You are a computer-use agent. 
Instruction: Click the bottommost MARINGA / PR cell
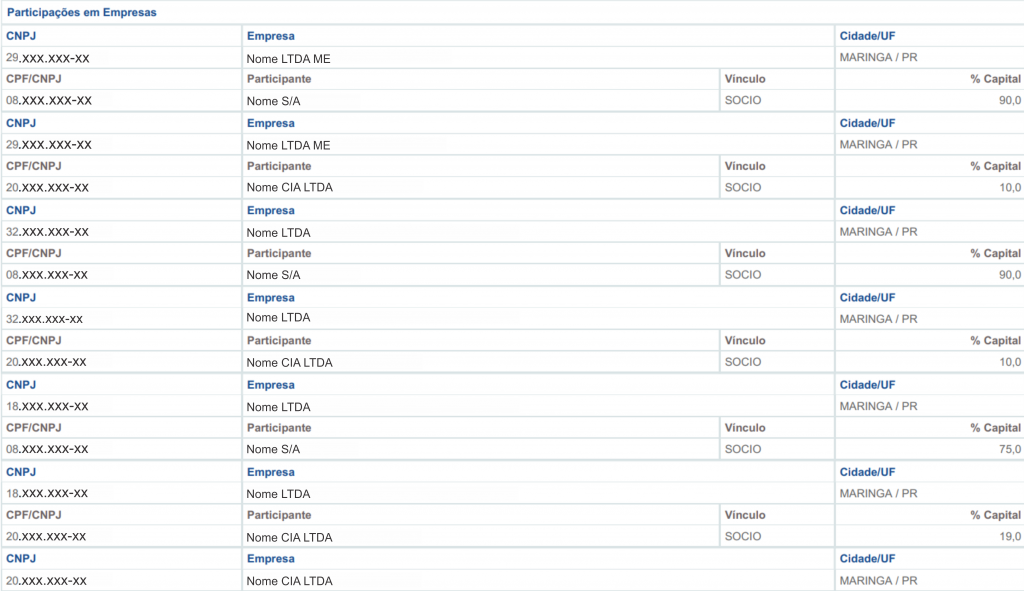pos(878,581)
